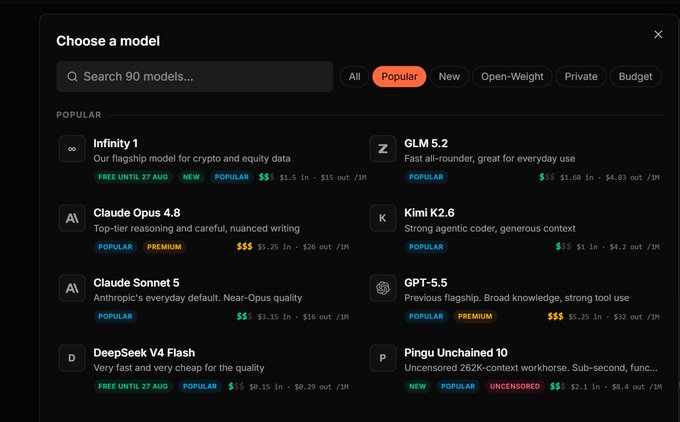The height and width of the screenshot is (422, 680).
Task: Click the price '$2.1 in · $8.4 out /1M'
Action: (x=616, y=386)
